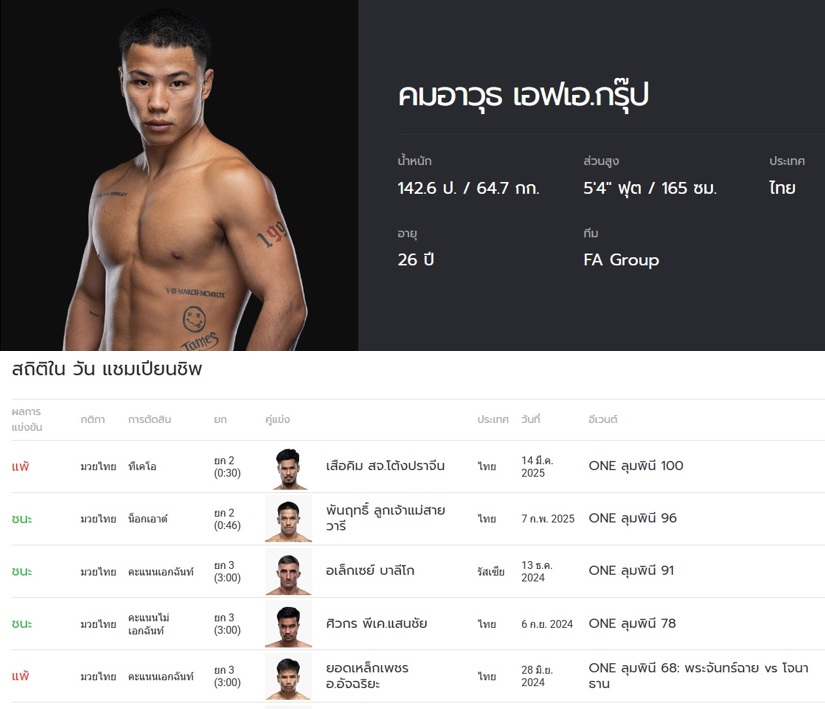Click opponent thumbnail for ศิวกร พีเค.แสนชัย
825x709 pixels.
[288, 624]
